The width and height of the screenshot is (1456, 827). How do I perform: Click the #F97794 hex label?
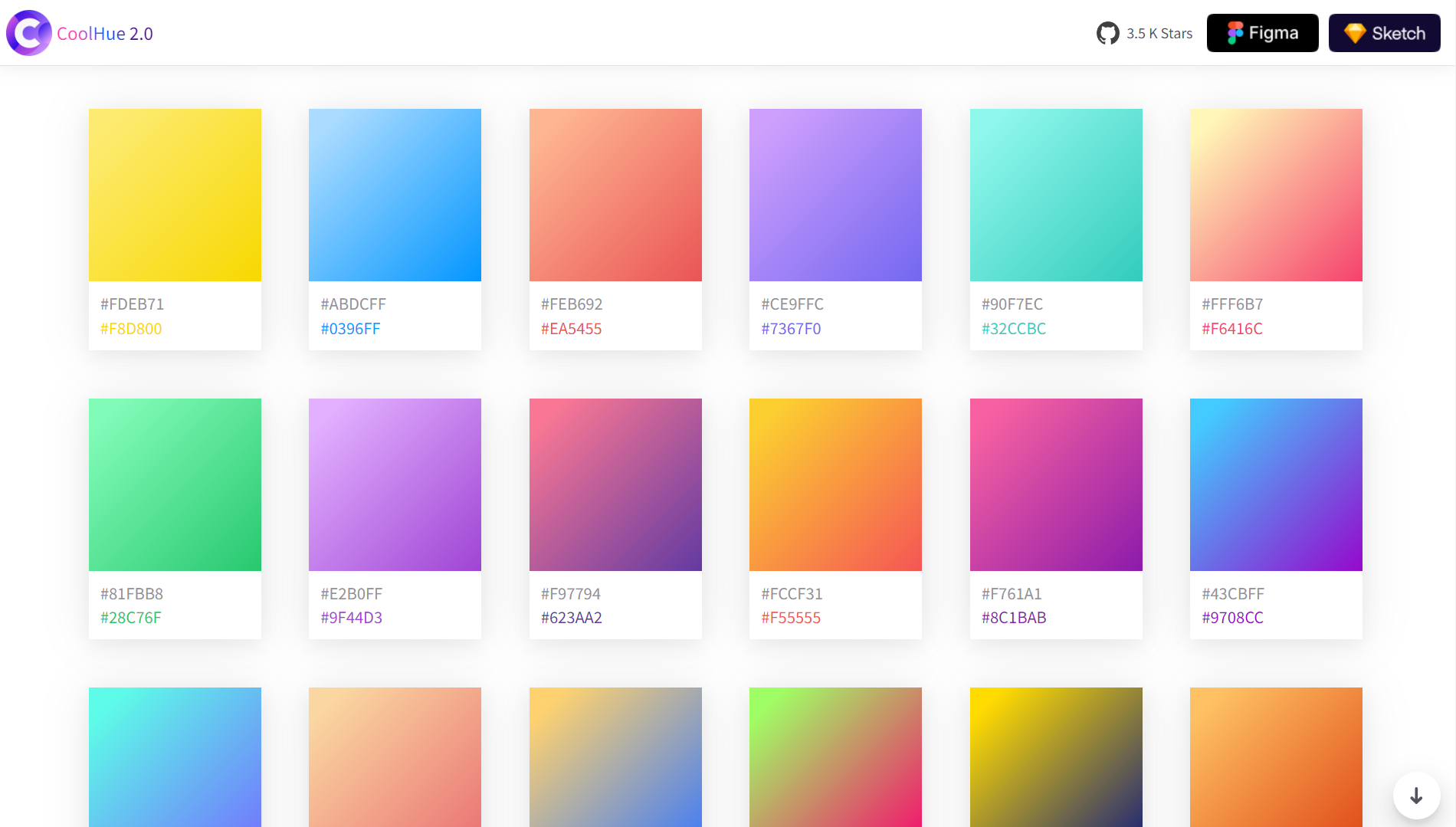point(571,594)
